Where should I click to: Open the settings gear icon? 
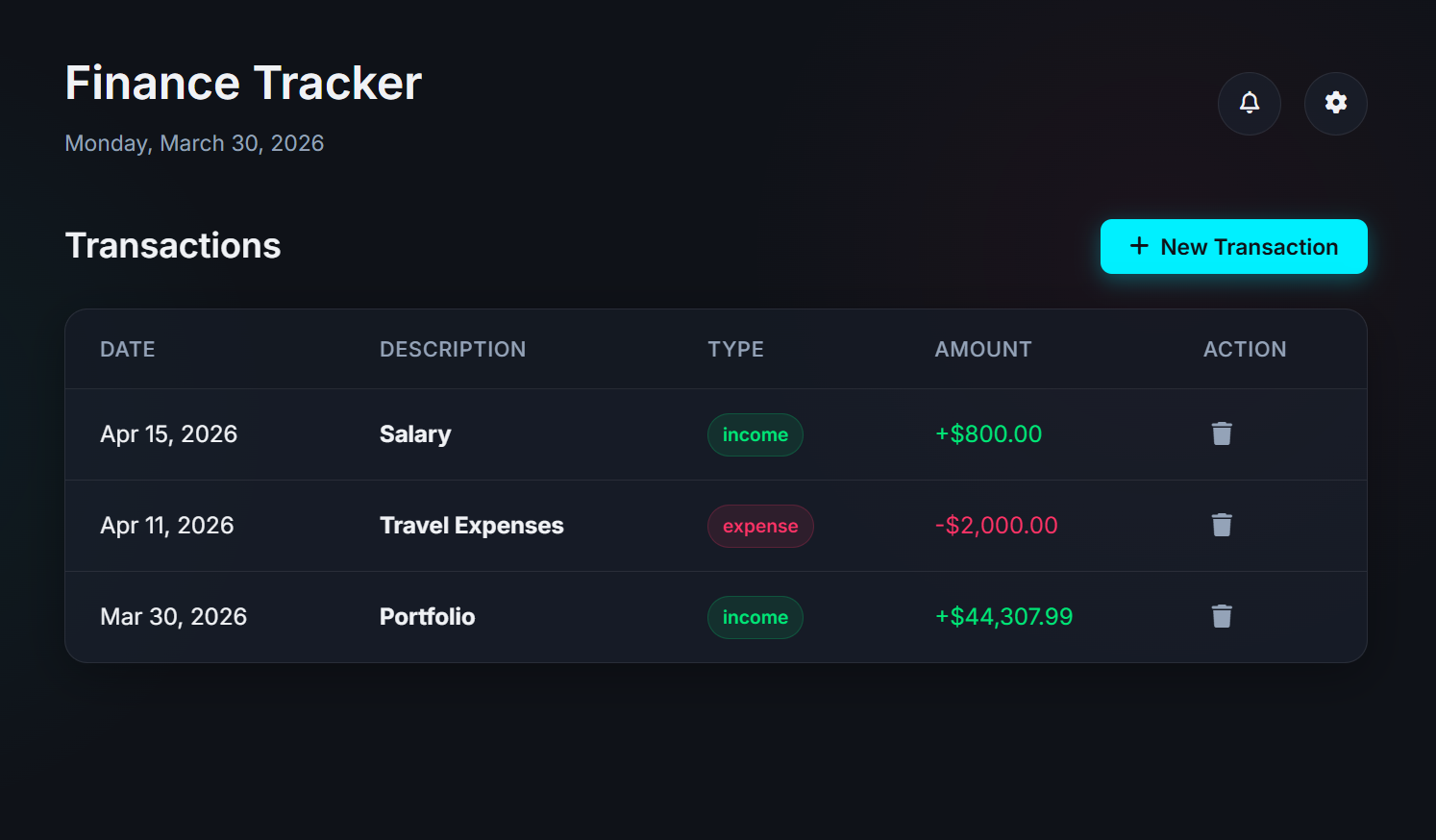[x=1335, y=103]
